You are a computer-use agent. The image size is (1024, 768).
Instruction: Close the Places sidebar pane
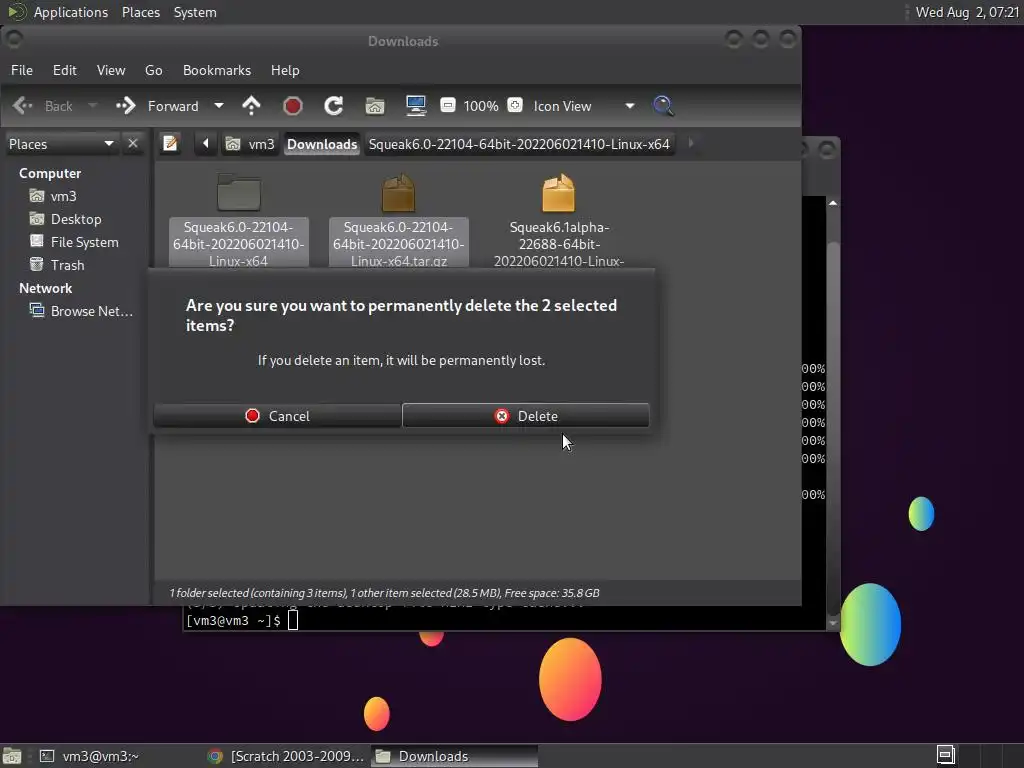tap(133, 143)
